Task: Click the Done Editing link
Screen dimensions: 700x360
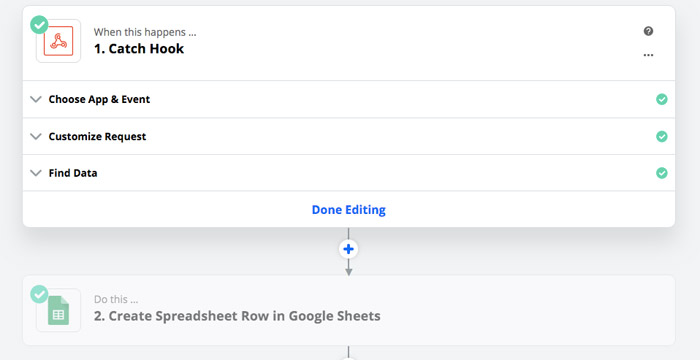Action: tap(349, 209)
